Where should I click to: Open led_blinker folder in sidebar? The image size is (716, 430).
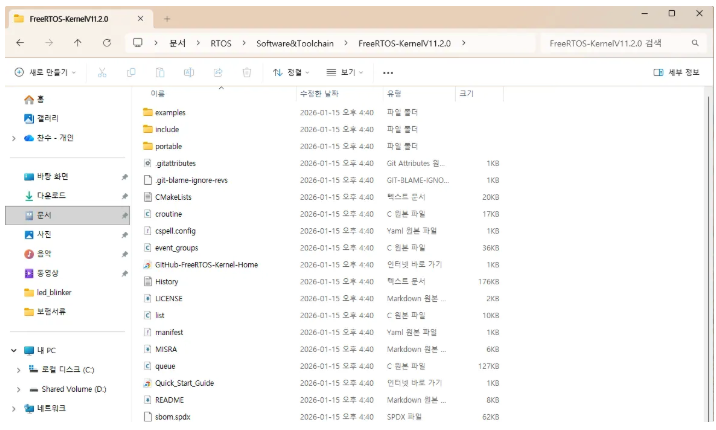coord(68,293)
